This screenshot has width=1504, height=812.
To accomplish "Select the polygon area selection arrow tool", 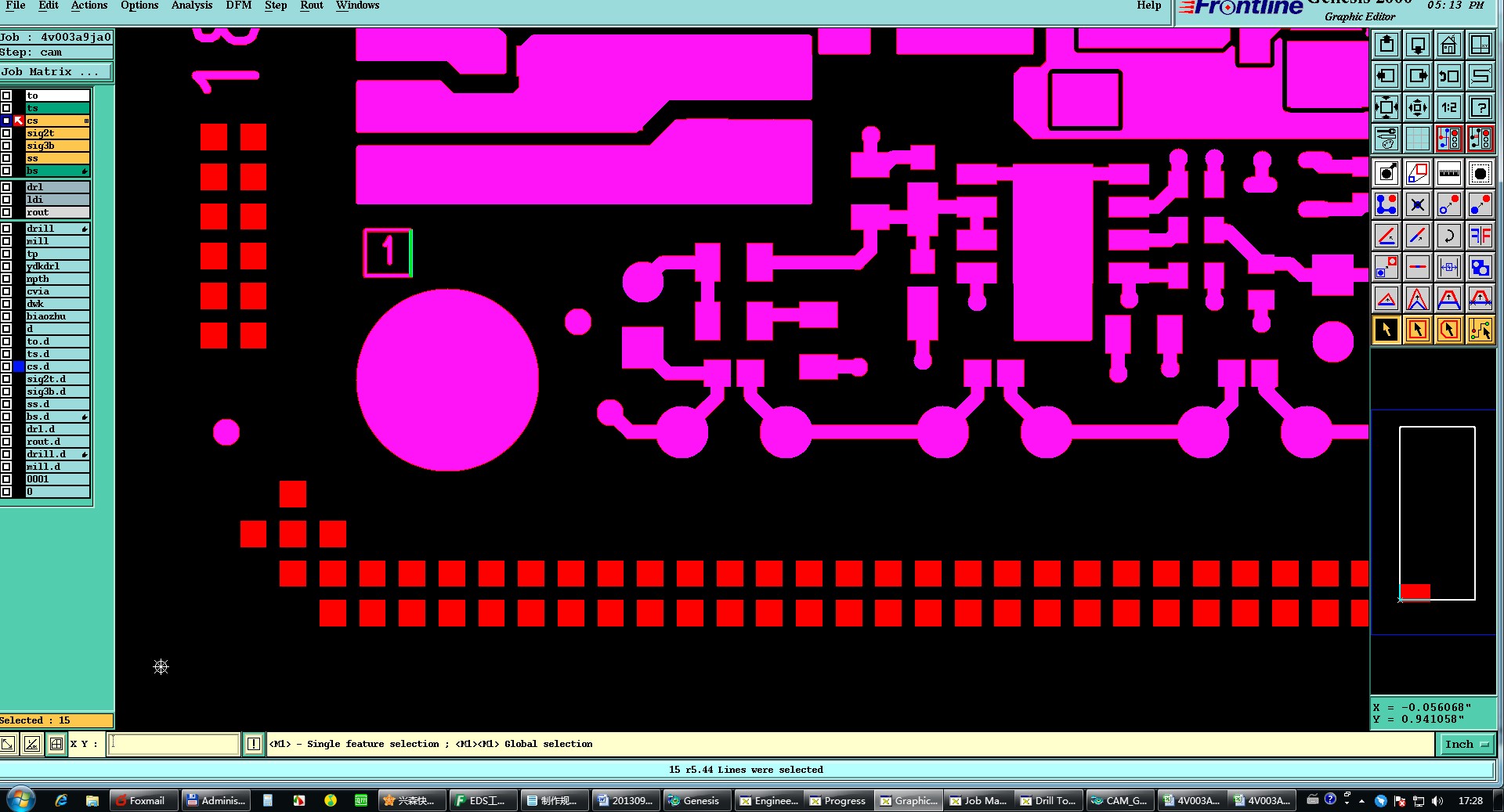I will click(x=1449, y=330).
